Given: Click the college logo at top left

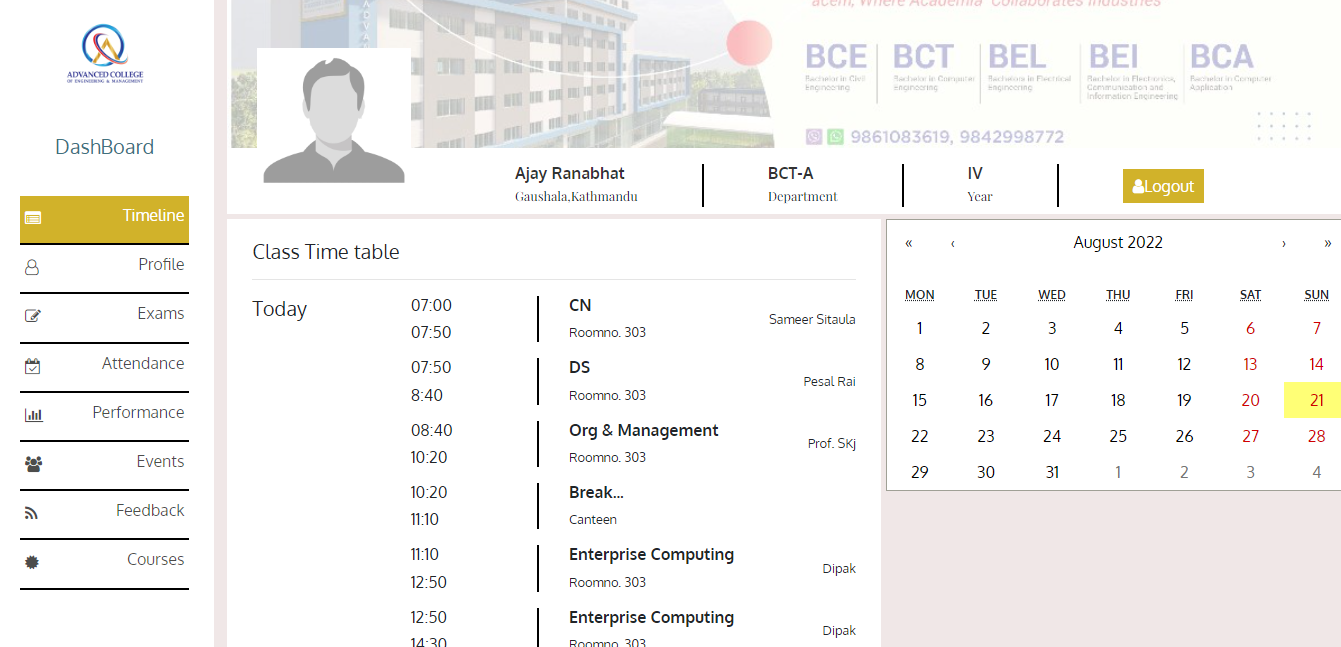Looking at the screenshot, I should click(x=104, y=55).
